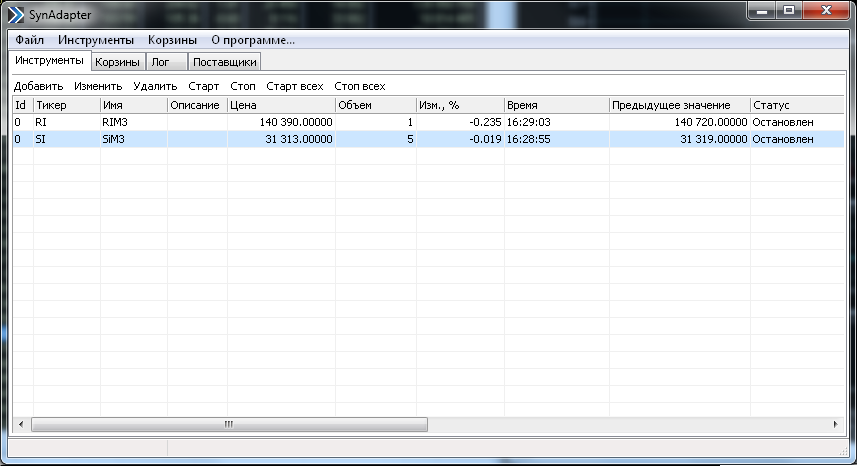Click the horizontal scrollbar thumb

pos(229,424)
